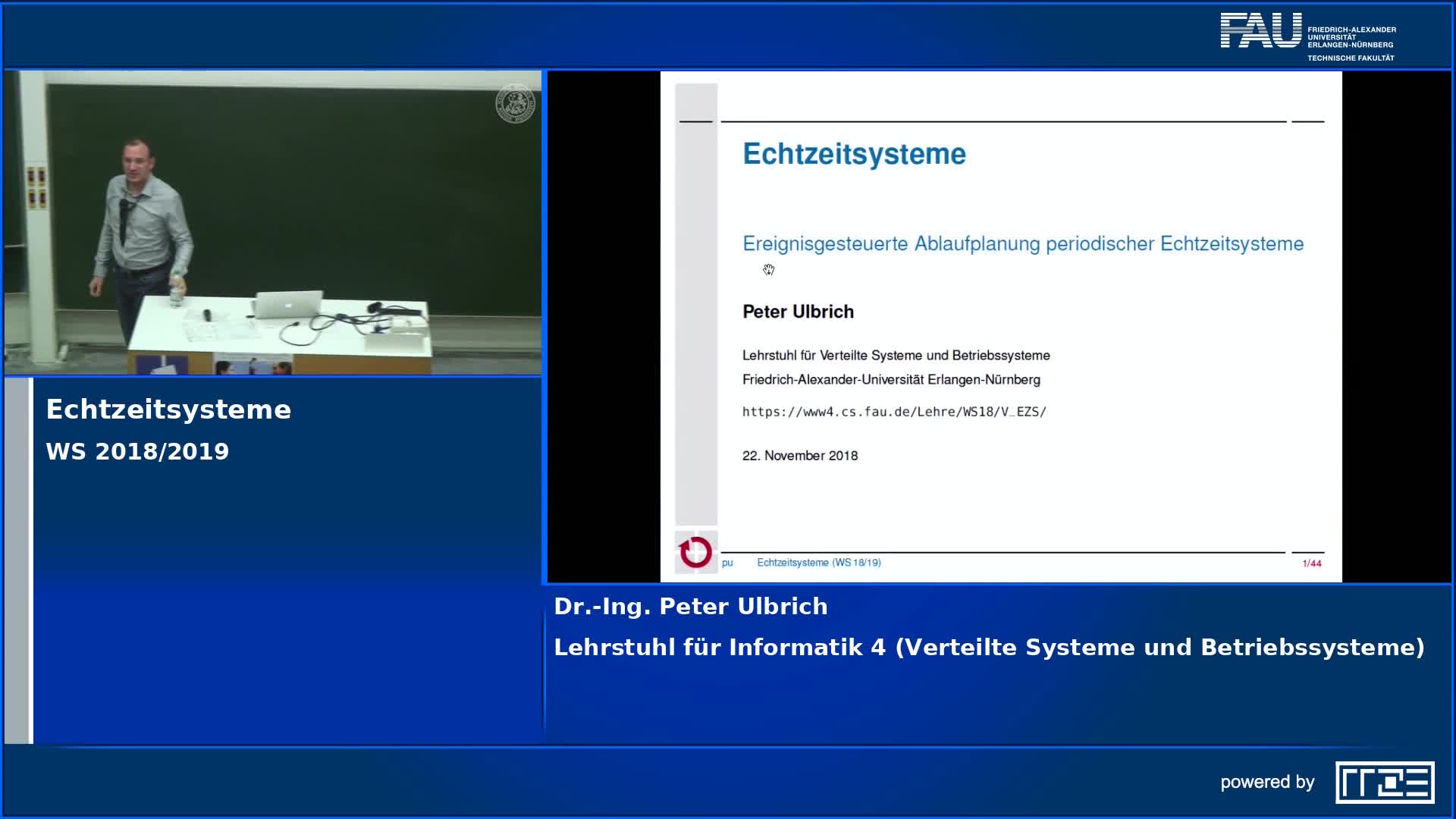1456x819 pixels.
Task: Click the footer text Echtzeitsysteme (WS 18/19)
Action: point(818,563)
